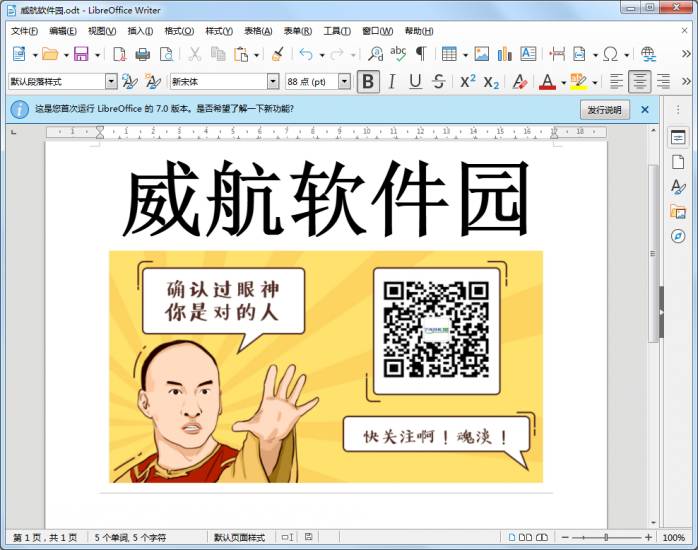Clear direct formatting
698x550 pixels.
pyautogui.click(x=519, y=81)
